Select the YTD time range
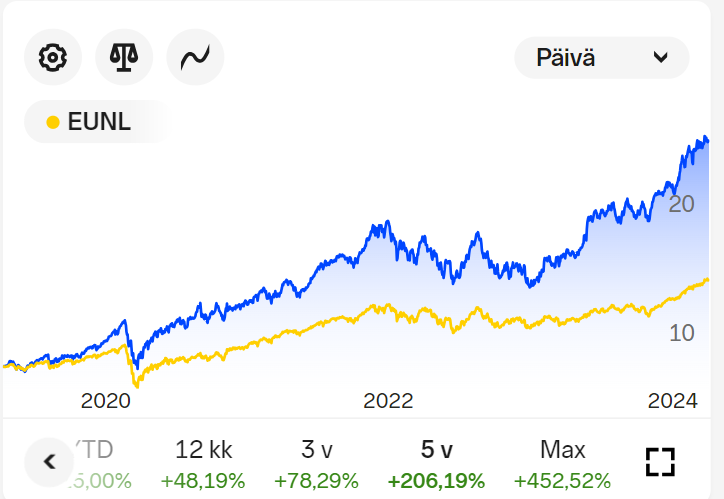Viewport: 724px width, 499px height. tap(100, 450)
